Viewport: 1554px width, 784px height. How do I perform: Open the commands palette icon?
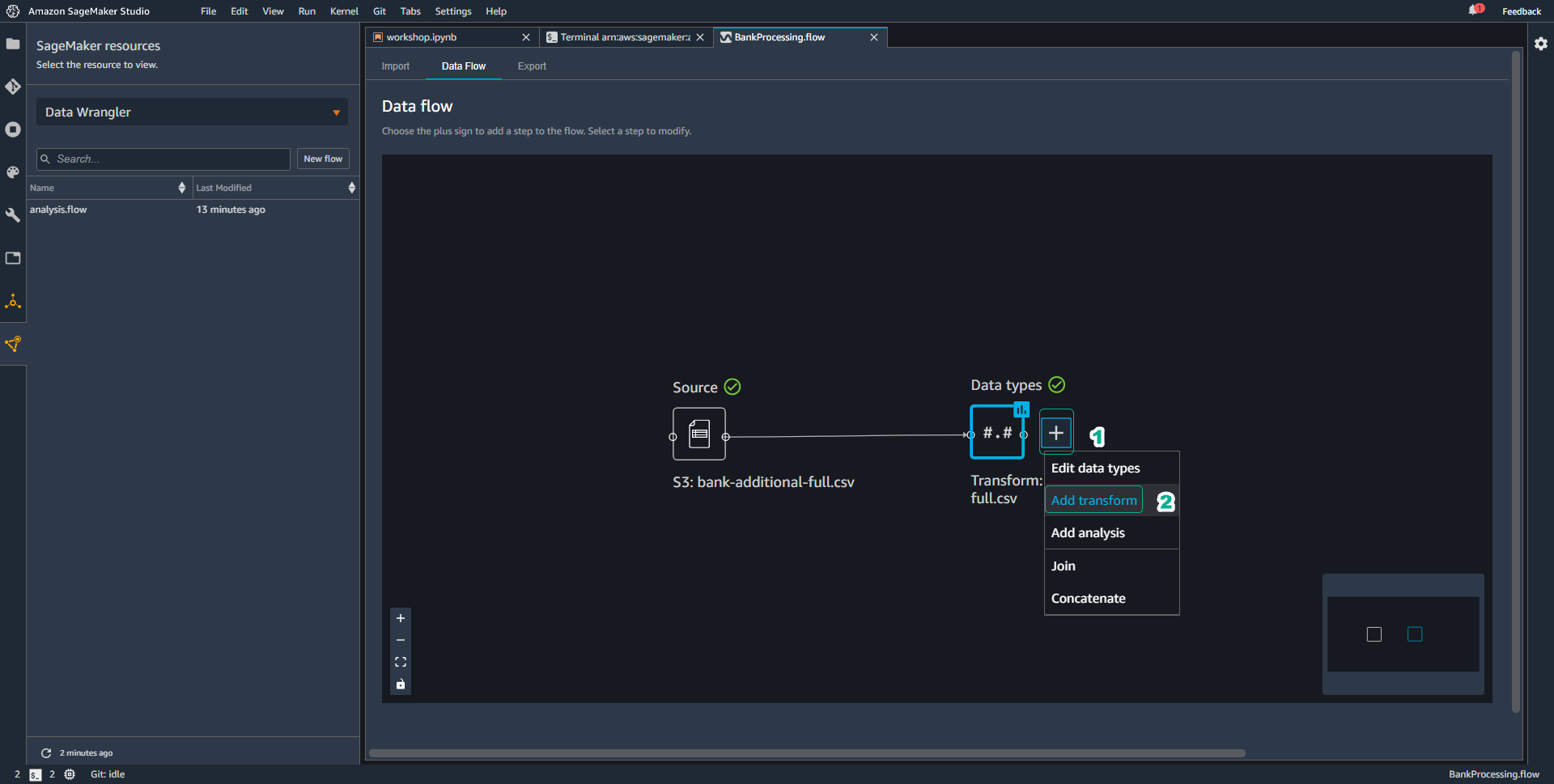pyautogui.click(x=13, y=172)
